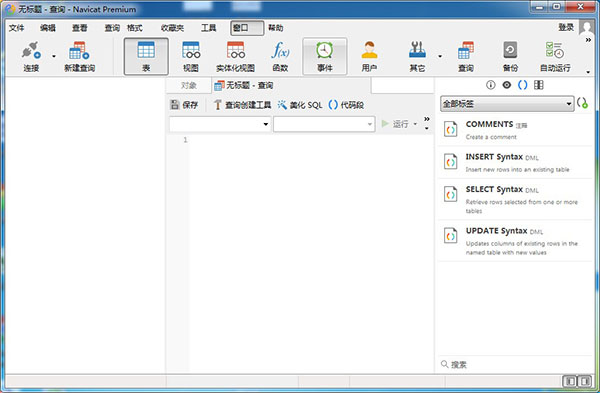Select the Event (事件) clock icon
Screen dimensions: 600x393
324,56
